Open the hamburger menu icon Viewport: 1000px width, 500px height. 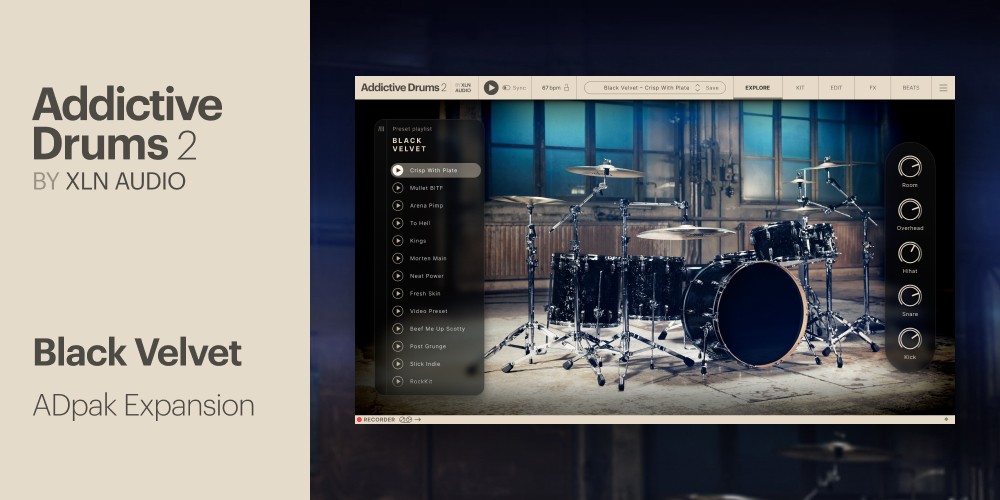(942, 88)
